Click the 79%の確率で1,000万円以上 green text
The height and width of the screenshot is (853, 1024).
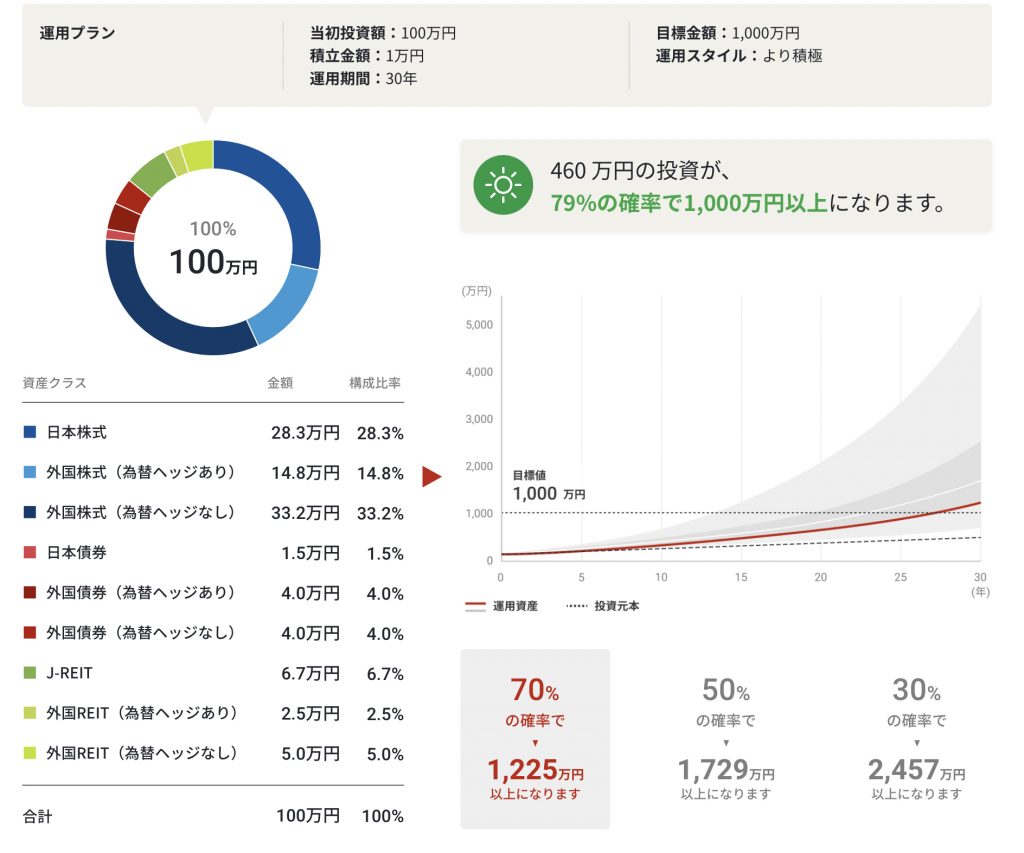(688, 203)
